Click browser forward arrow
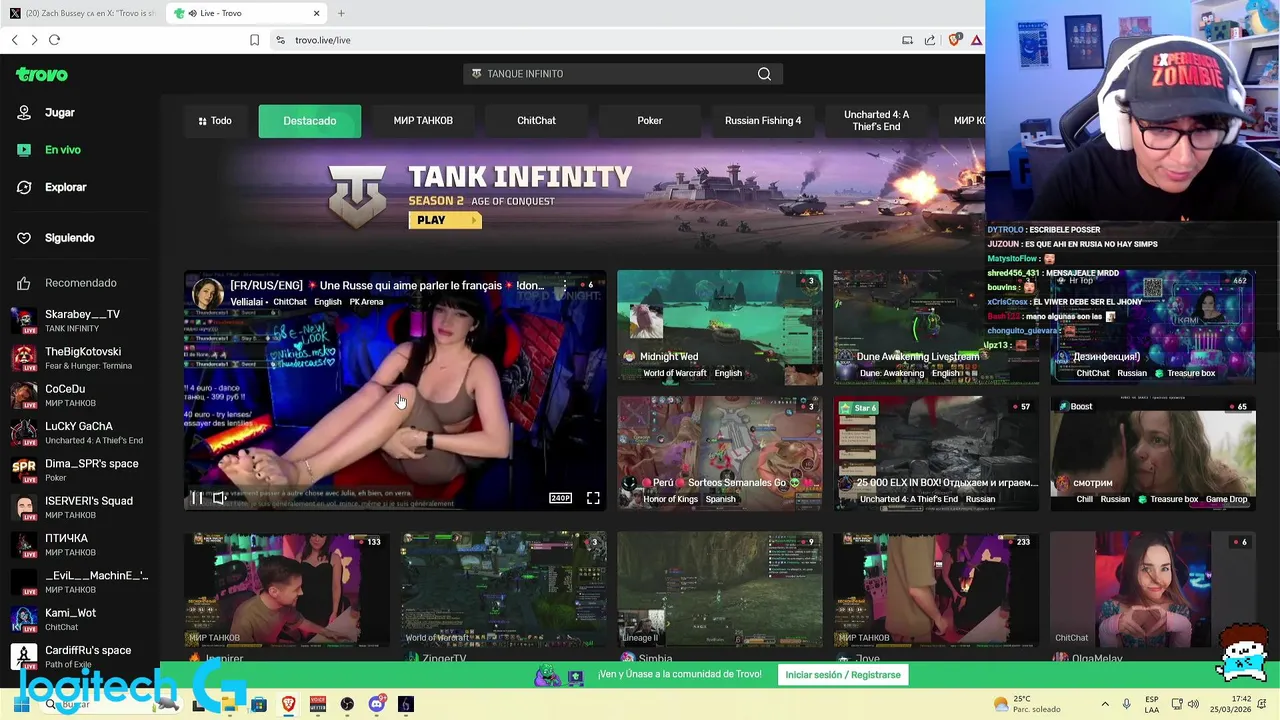Screen dimensions: 1280x720 (x=34, y=40)
